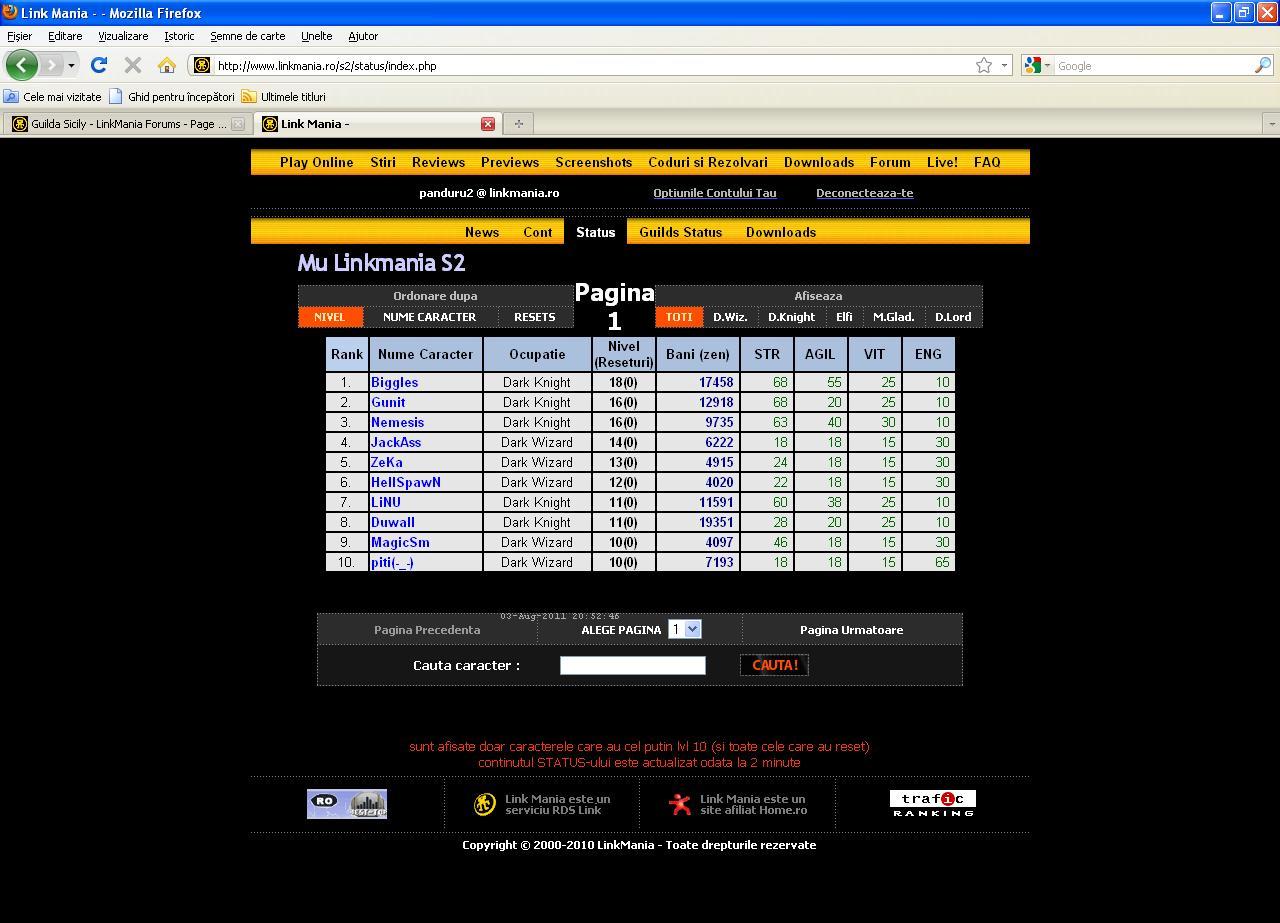This screenshot has height=923, width=1280.
Task: Reload the page with the refresh icon
Action: coord(98,65)
